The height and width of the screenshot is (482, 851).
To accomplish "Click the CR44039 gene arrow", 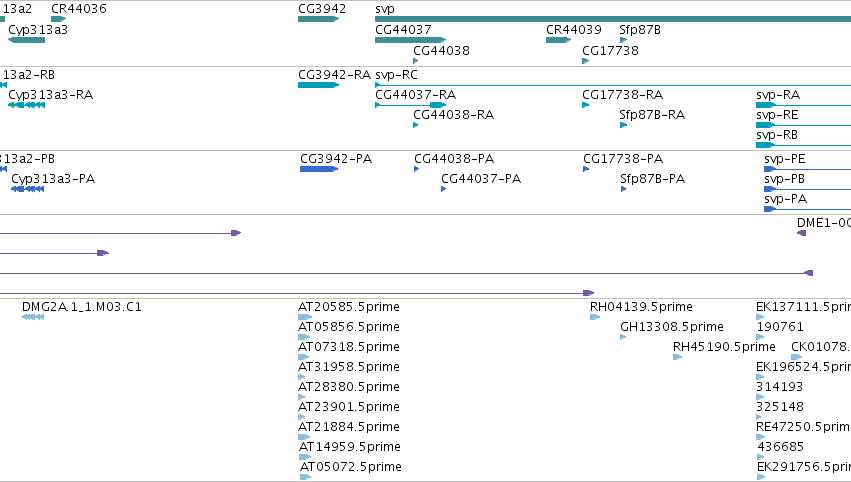I will (558, 40).
